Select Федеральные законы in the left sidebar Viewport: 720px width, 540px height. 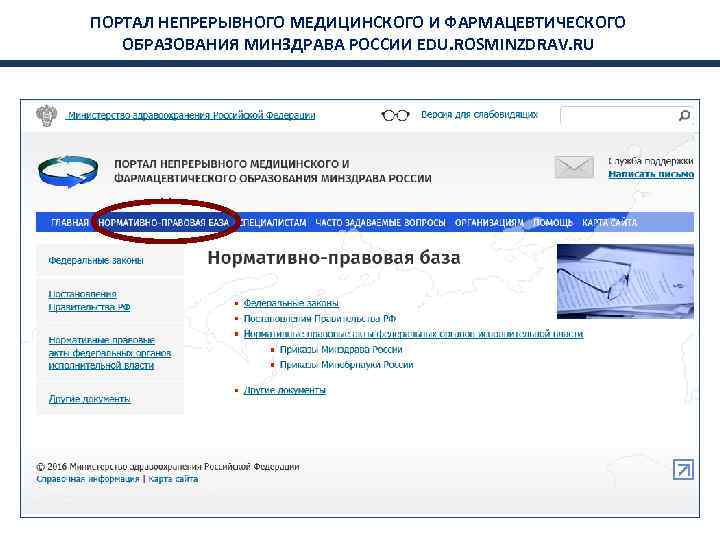click(96, 260)
